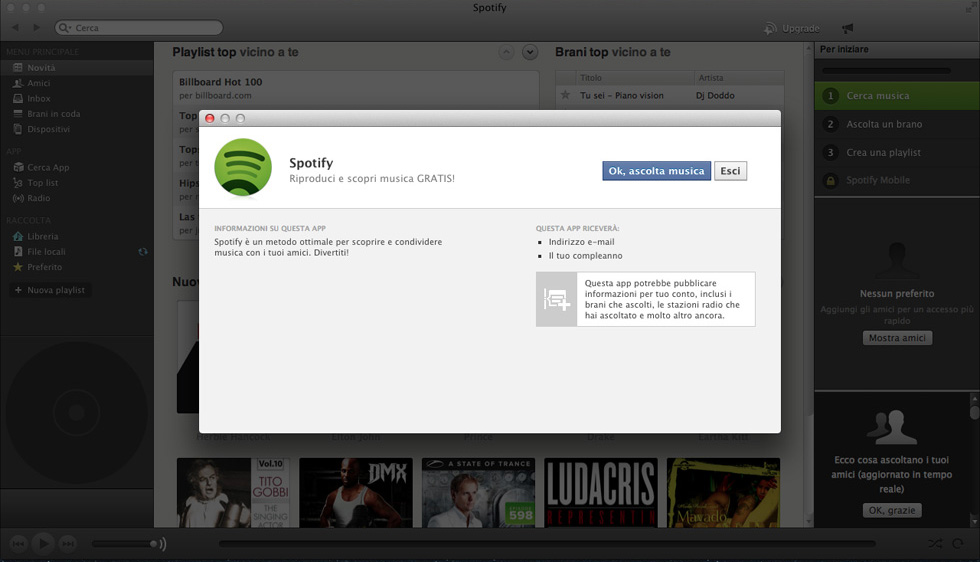Screen dimensions: 980x562
Task: Go forward with the right navigation arrow
Action: pos(37,28)
